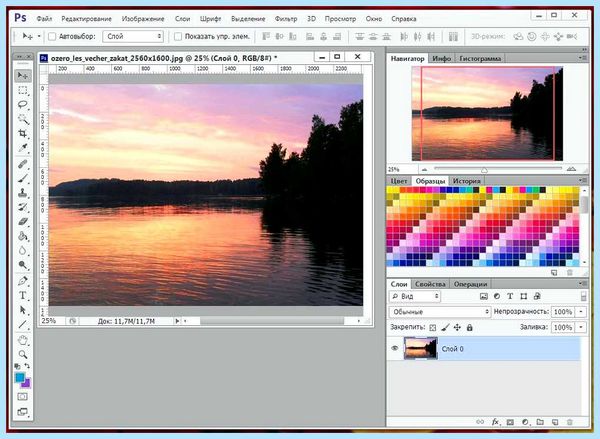Toggle lock image pixels
This screenshot has width=600, height=439.
(x=445, y=328)
